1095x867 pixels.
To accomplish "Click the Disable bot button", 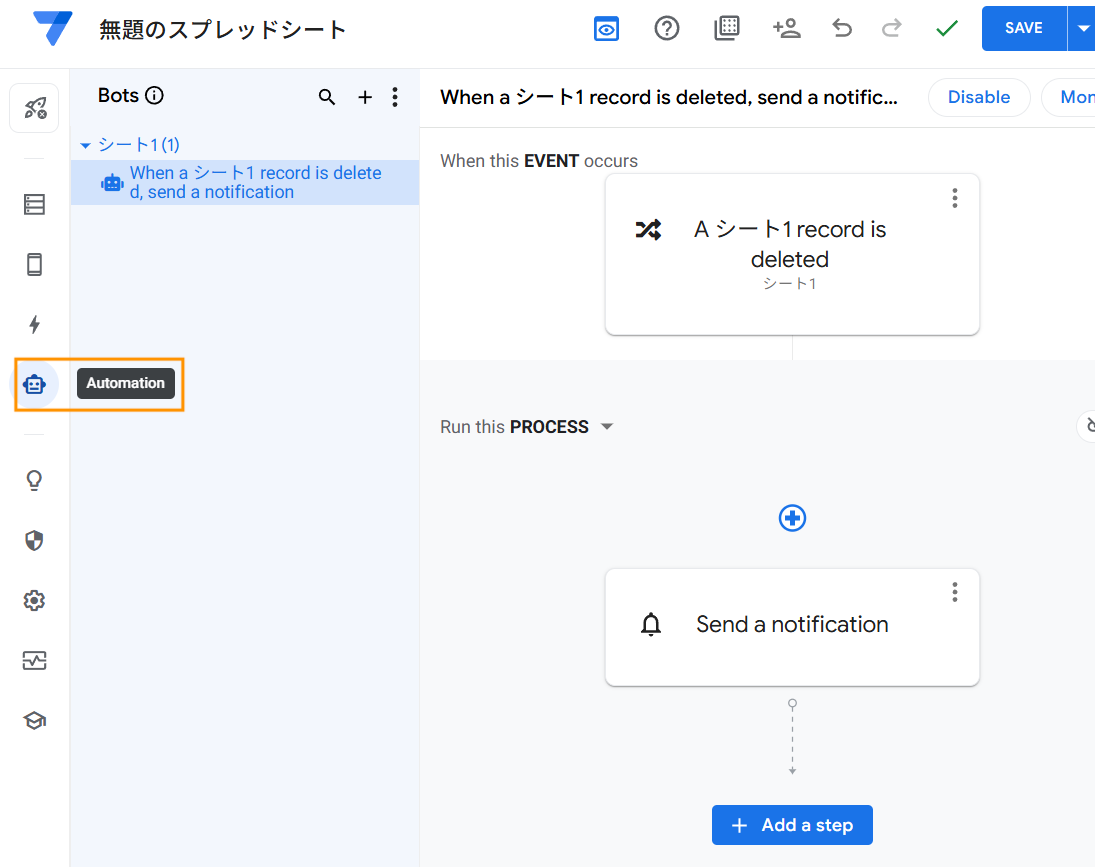I will [978, 97].
